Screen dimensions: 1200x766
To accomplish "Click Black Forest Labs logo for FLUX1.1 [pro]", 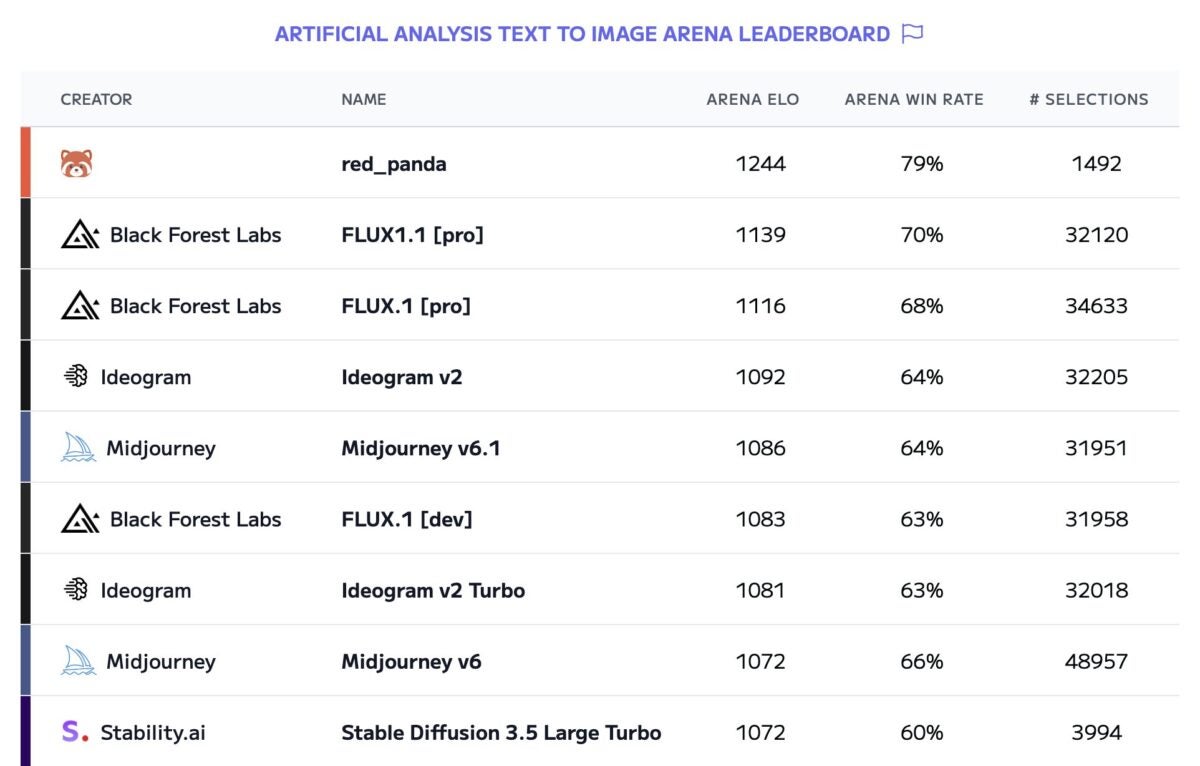I will click(x=80, y=235).
